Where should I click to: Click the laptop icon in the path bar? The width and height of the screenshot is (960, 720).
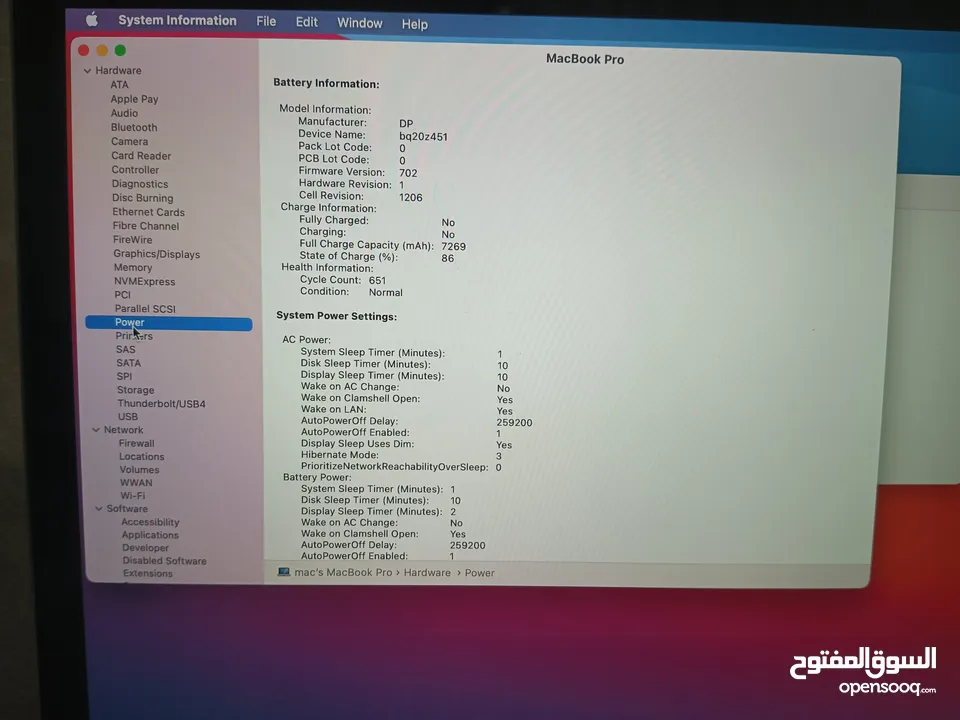click(283, 572)
